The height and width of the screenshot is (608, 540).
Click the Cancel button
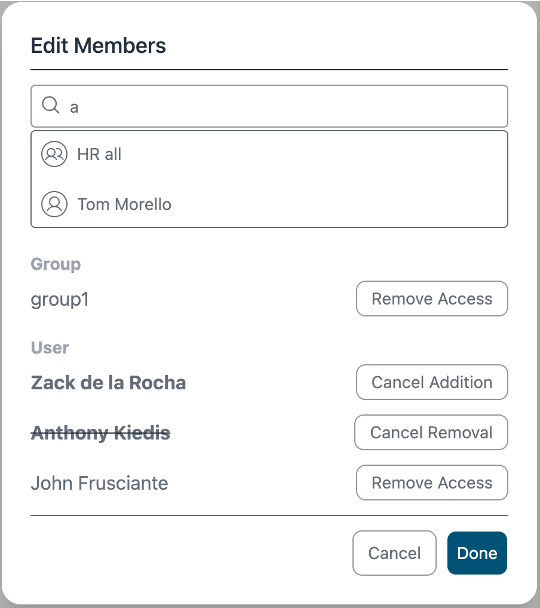point(394,553)
